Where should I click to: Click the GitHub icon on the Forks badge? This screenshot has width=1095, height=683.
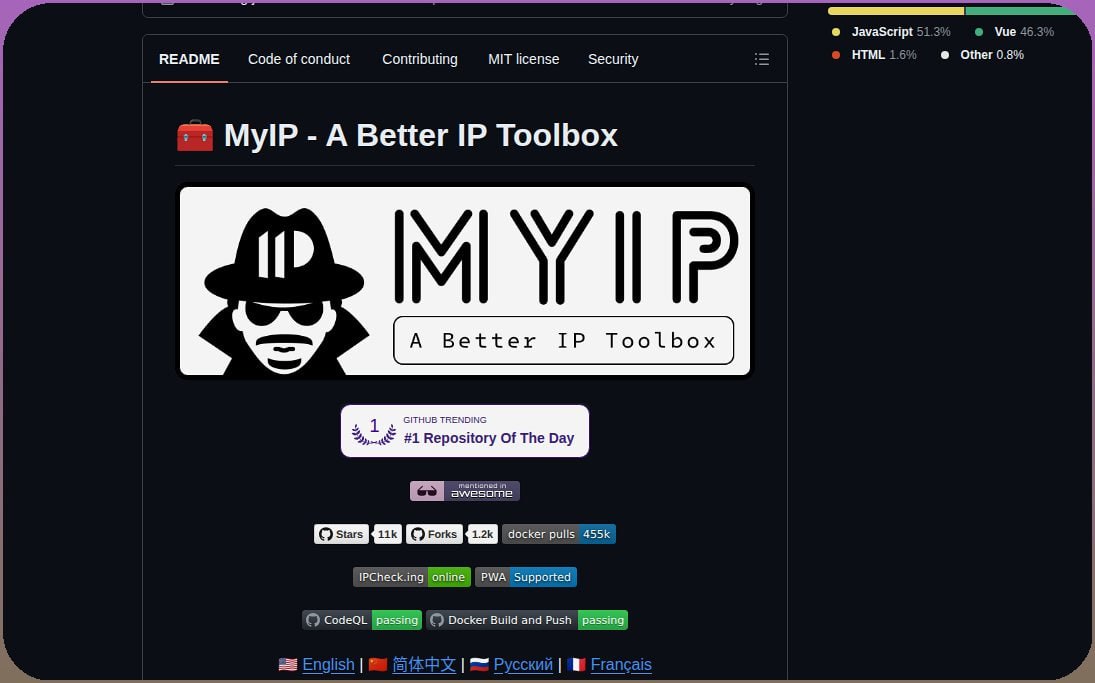pos(418,534)
